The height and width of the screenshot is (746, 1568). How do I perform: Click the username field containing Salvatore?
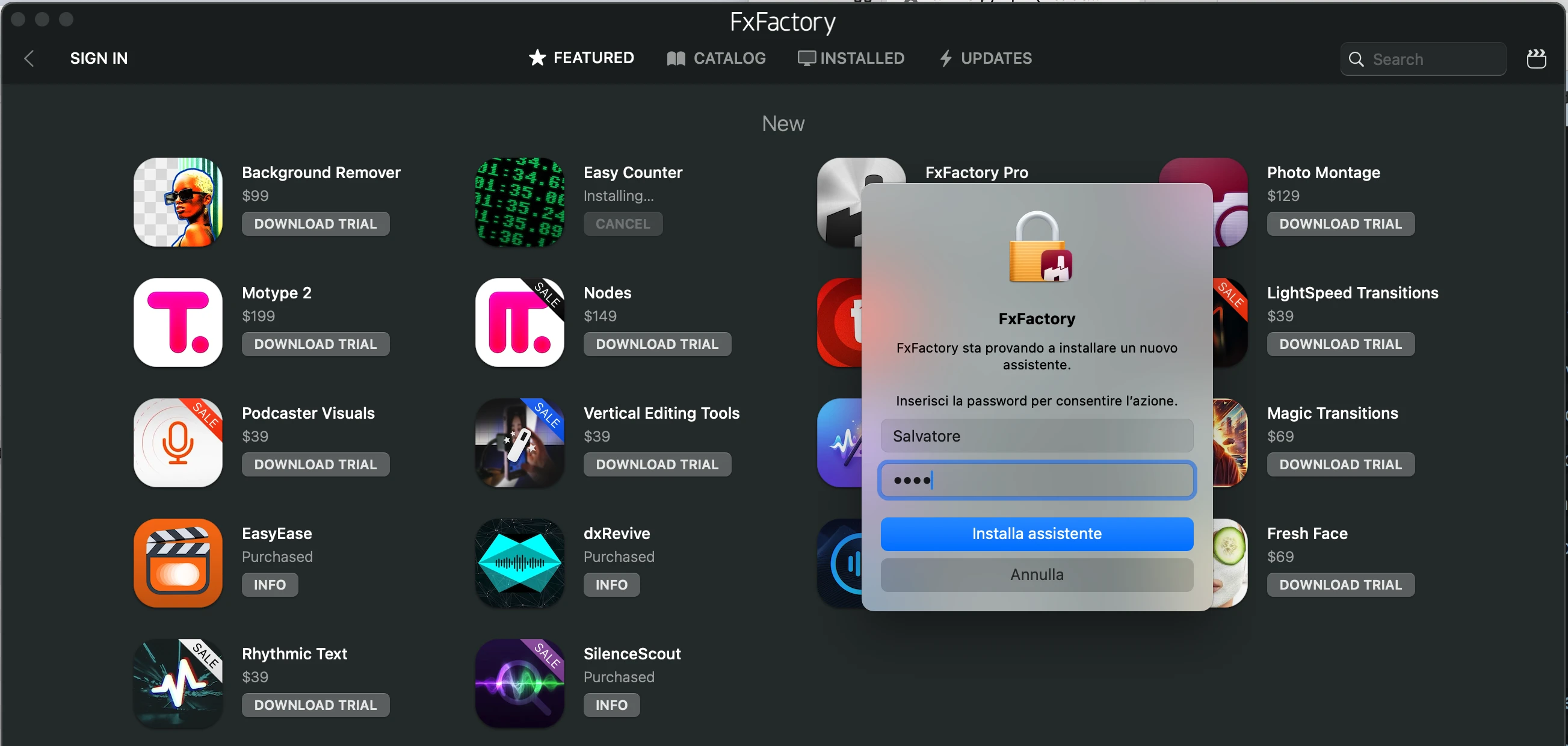click(x=1037, y=436)
